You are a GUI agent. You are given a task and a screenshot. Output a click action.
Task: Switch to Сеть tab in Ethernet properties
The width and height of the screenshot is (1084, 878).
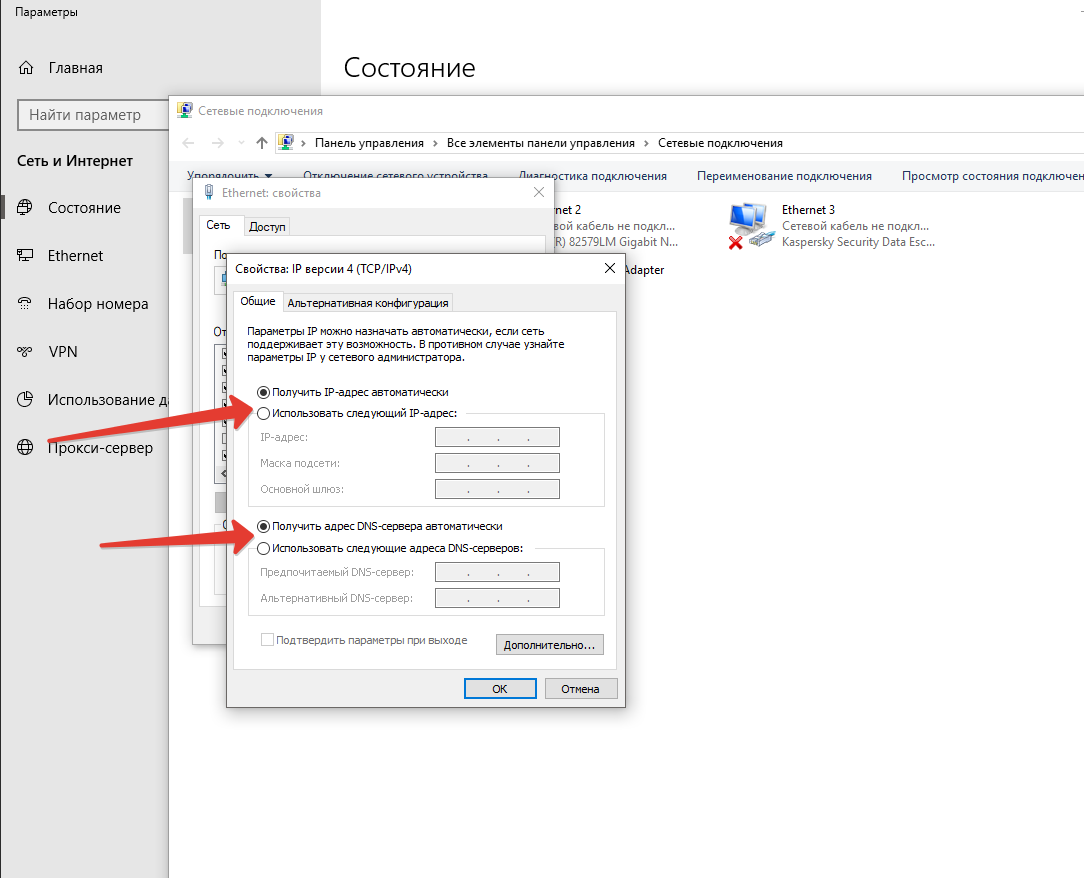coord(218,225)
